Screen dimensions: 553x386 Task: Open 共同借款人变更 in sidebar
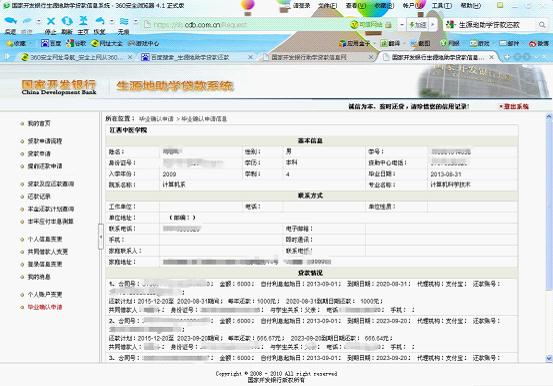point(48,252)
